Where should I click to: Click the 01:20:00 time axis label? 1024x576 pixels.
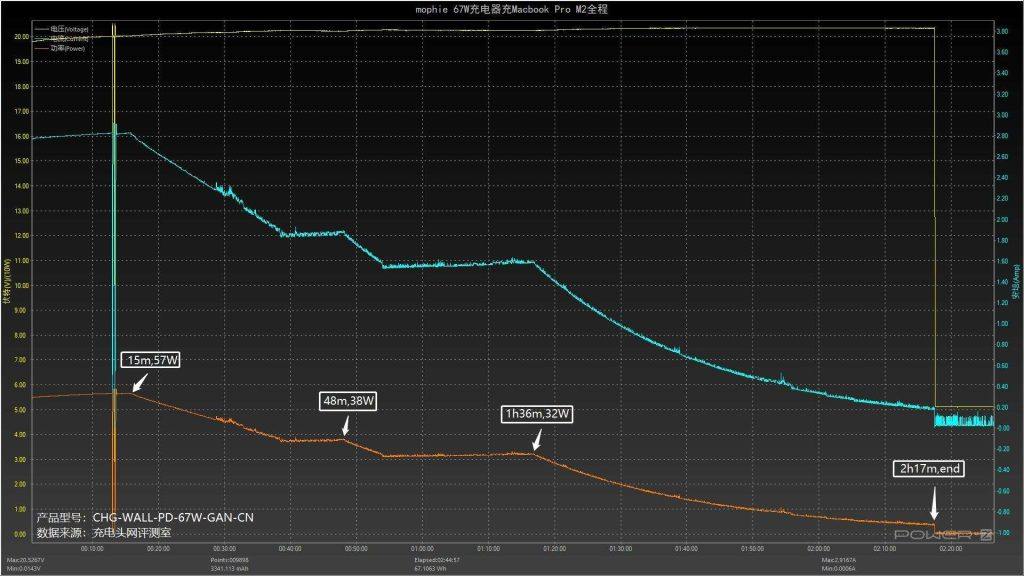pos(554,549)
